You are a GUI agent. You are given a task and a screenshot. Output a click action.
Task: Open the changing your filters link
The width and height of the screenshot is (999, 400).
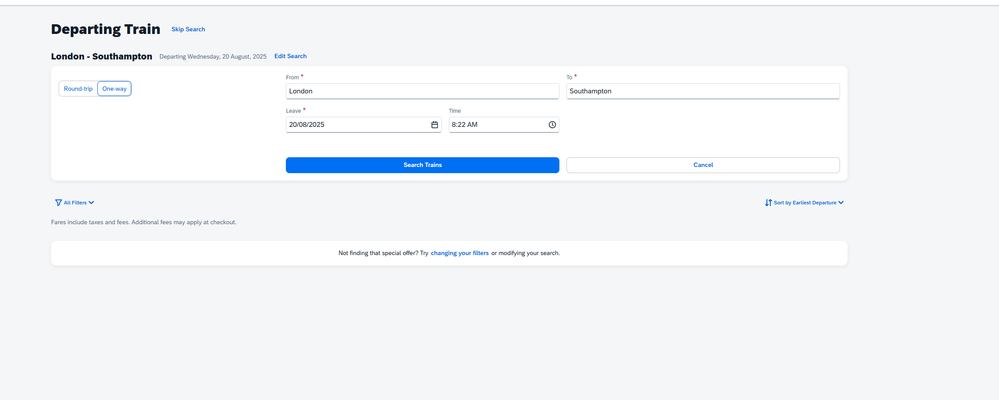[459, 253]
